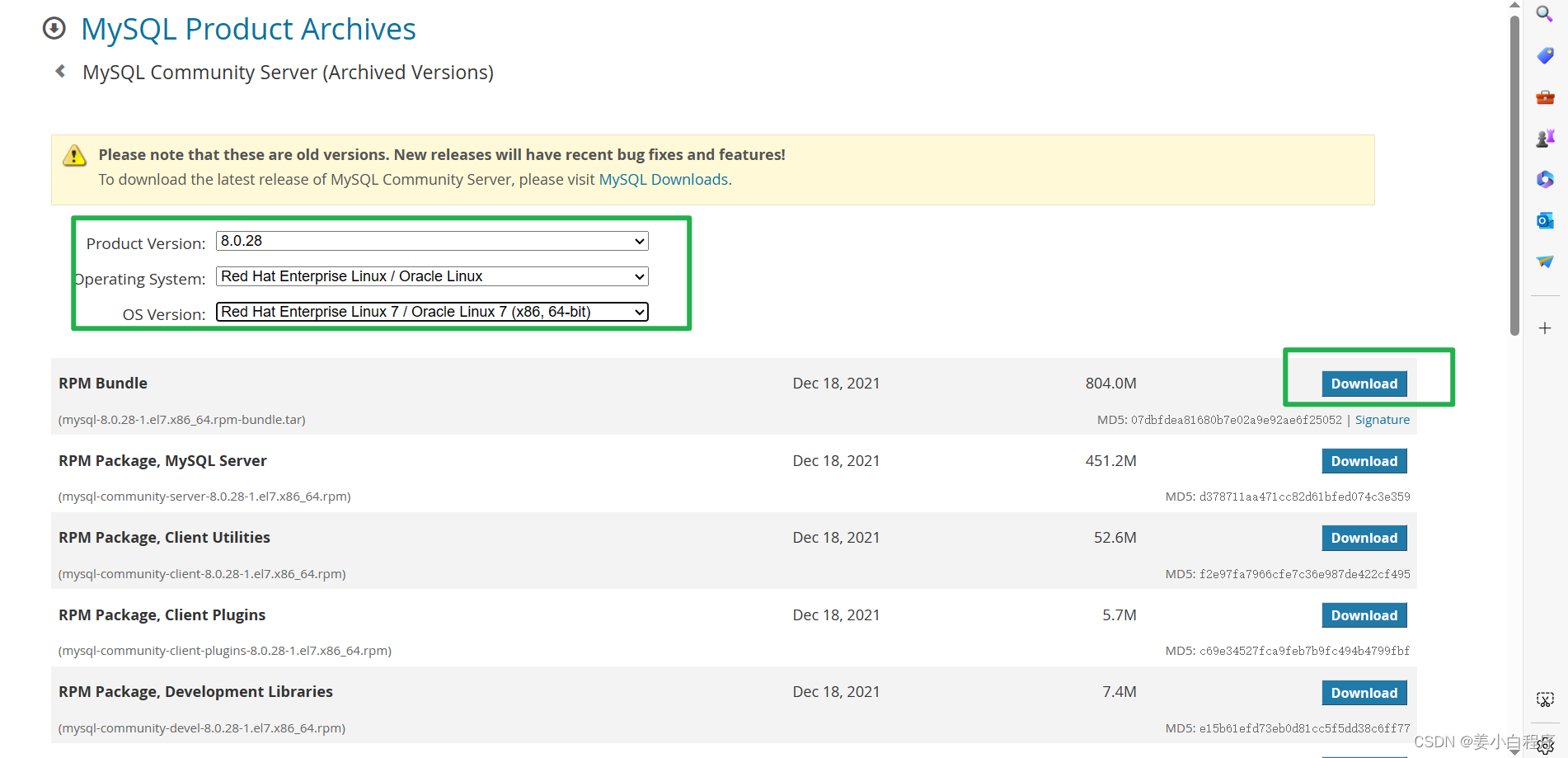Click the "OS Version:" label
The image size is (1568, 758).
coord(164,315)
